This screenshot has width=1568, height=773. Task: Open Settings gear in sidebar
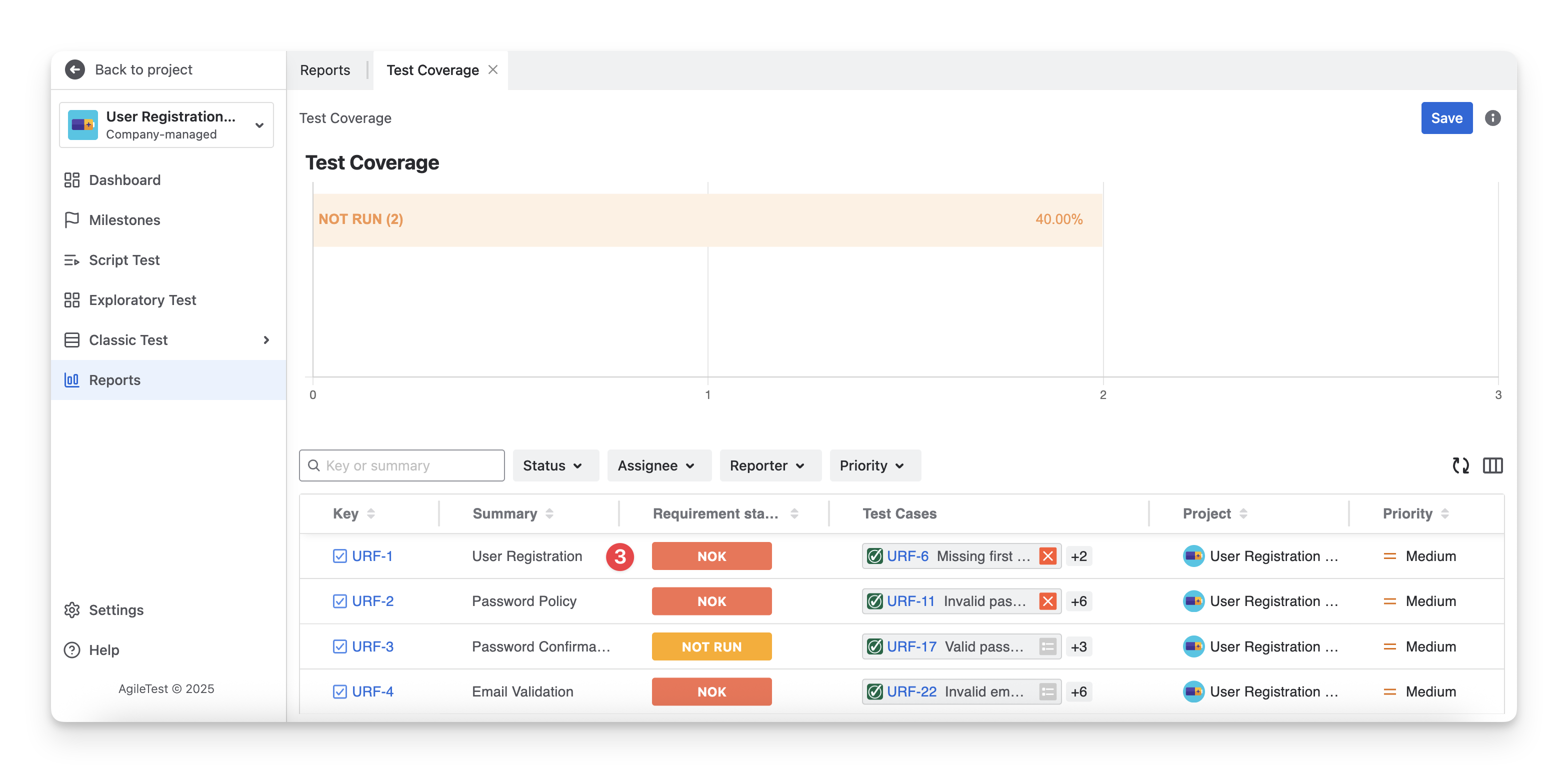pos(72,610)
